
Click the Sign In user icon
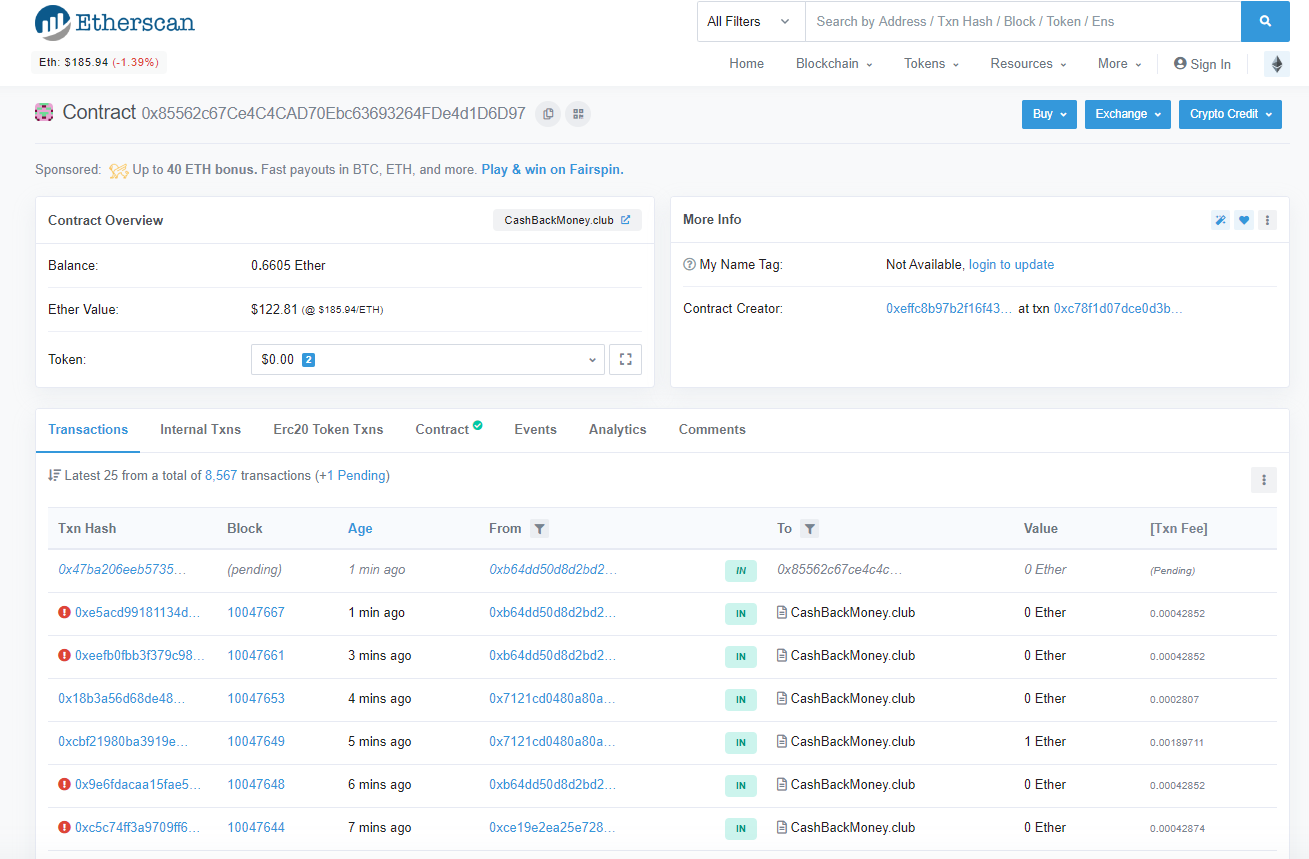1180,64
